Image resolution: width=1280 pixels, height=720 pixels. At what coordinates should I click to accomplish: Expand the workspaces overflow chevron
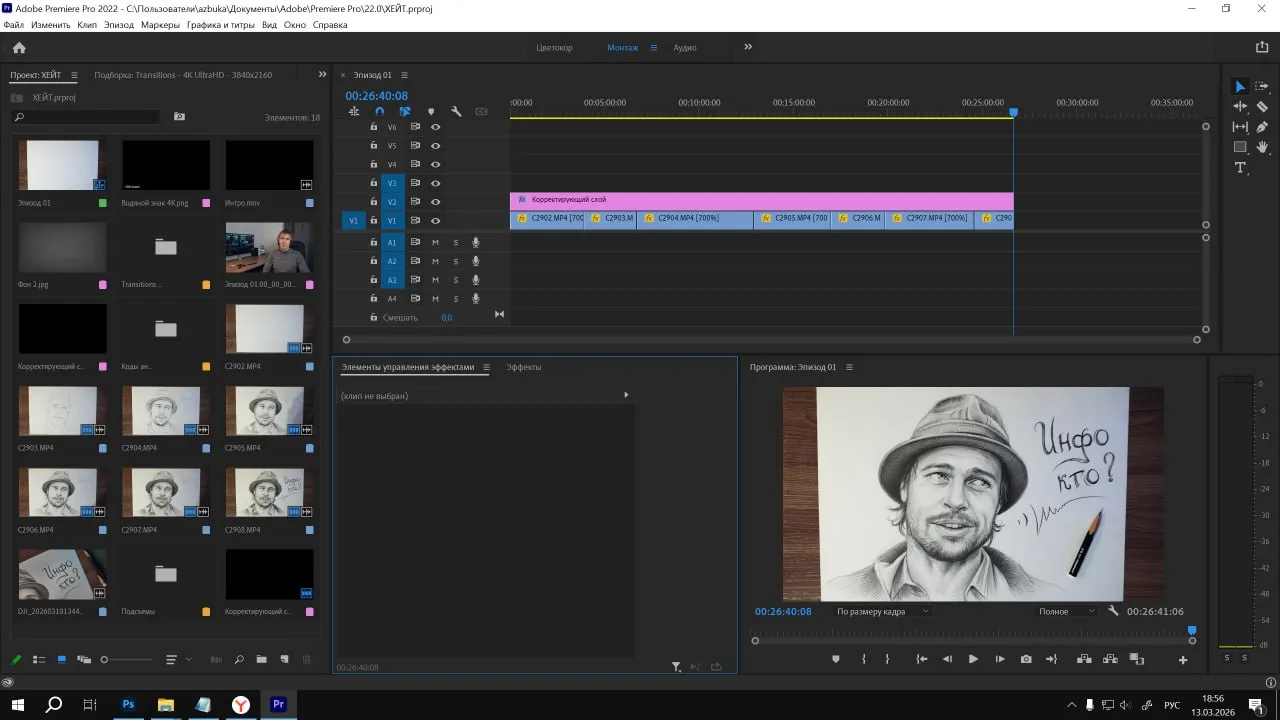coord(748,47)
